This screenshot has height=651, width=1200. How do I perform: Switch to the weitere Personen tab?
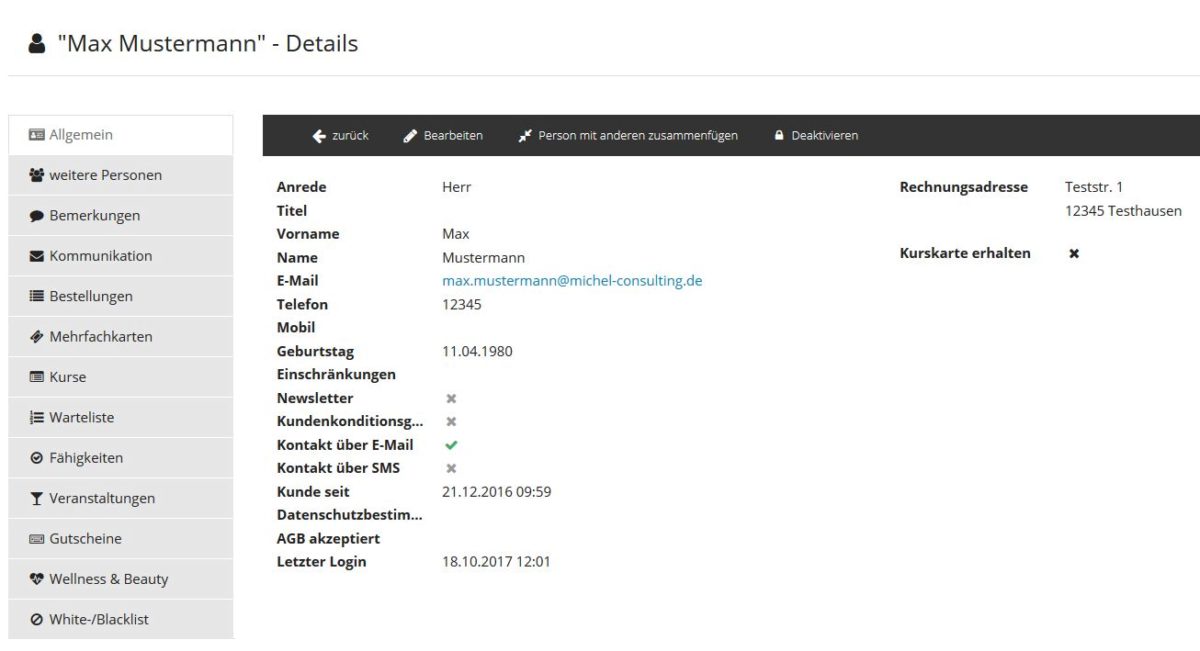(121, 175)
